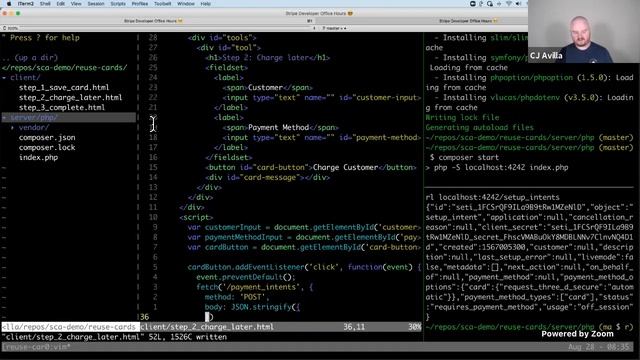Click the method: 'POST' line
Screen dimensions: 640x360
(237, 297)
